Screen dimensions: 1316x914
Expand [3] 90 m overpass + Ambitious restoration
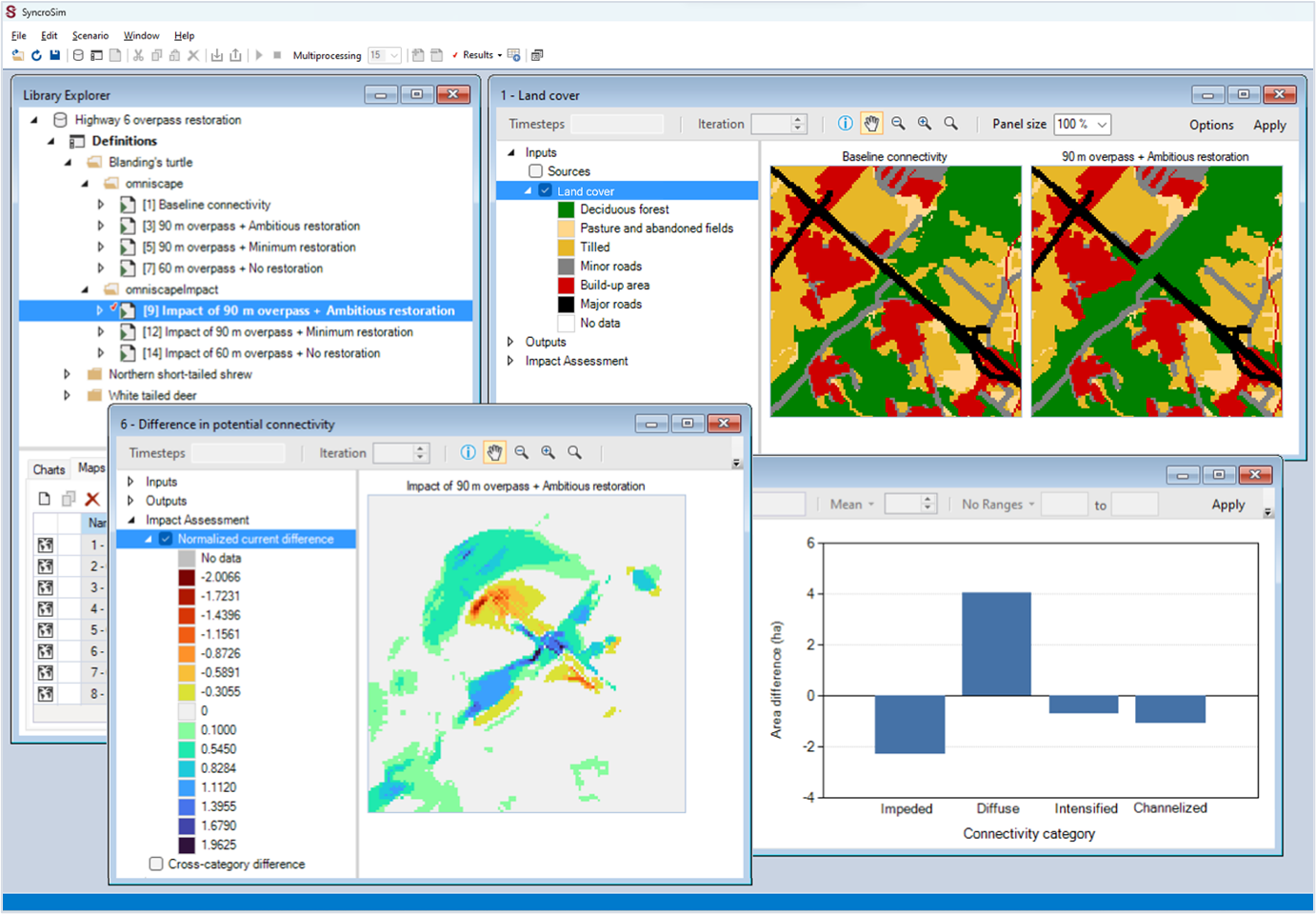click(101, 226)
